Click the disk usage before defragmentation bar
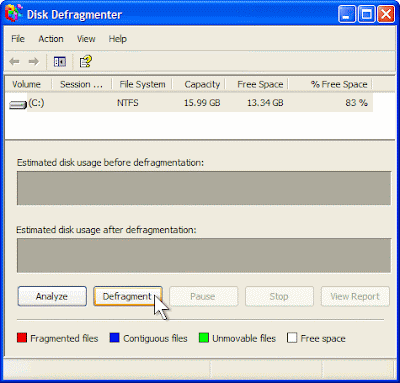Image resolution: width=400 pixels, height=383 pixels. click(x=204, y=188)
